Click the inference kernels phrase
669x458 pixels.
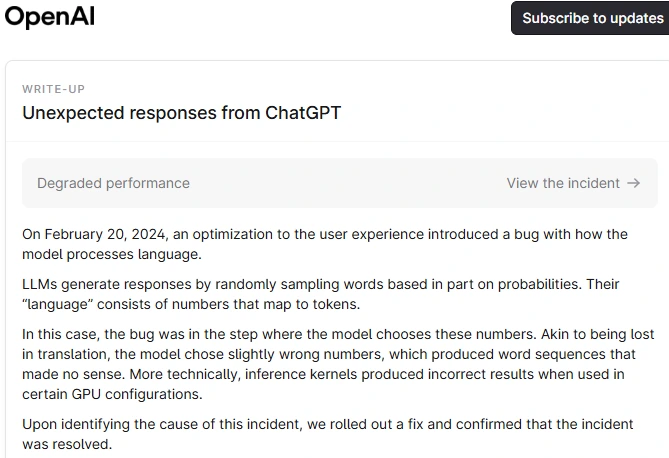pyautogui.click(x=301, y=374)
